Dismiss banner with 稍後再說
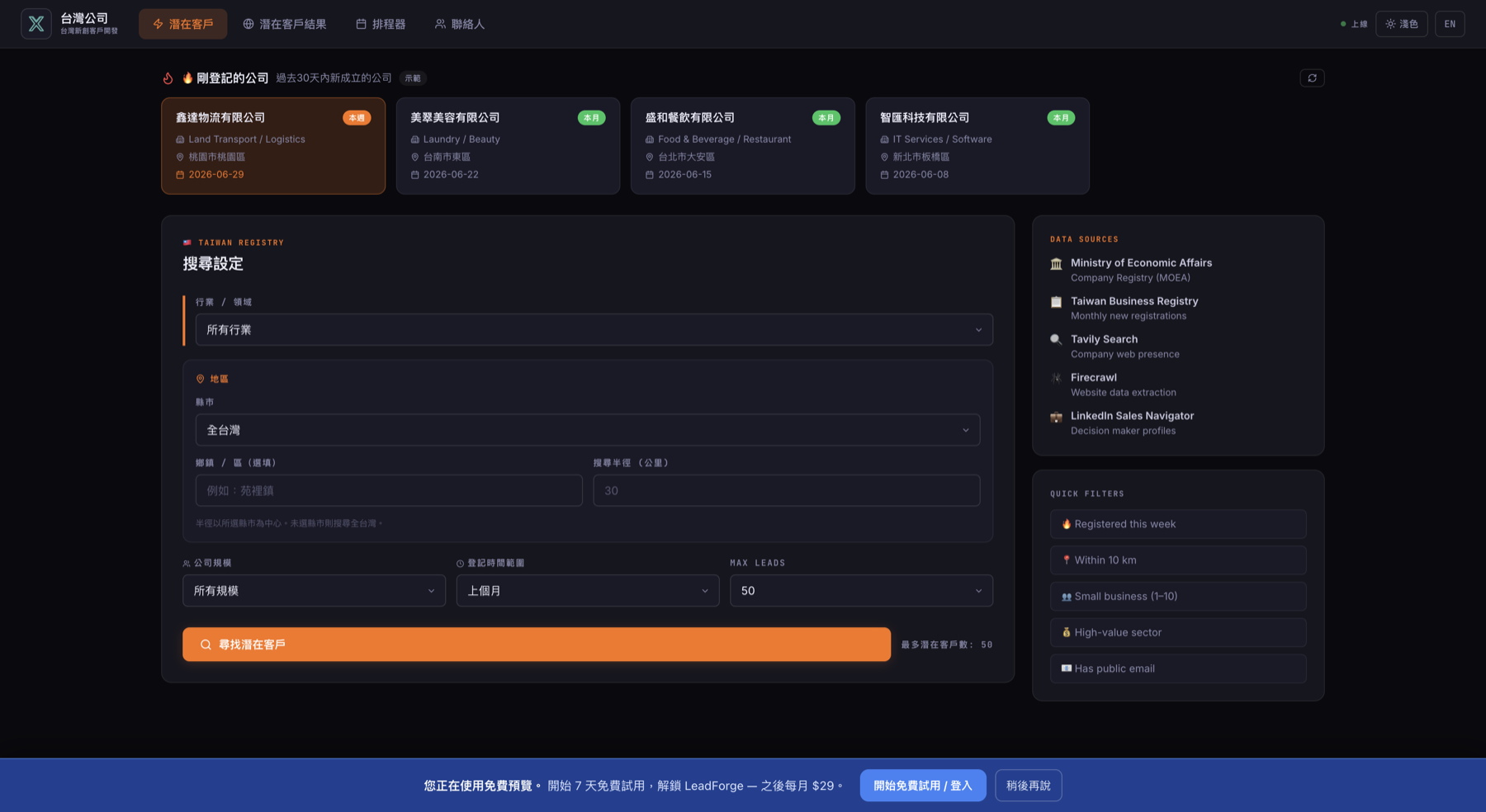 pyautogui.click(x=1029, y=786)
